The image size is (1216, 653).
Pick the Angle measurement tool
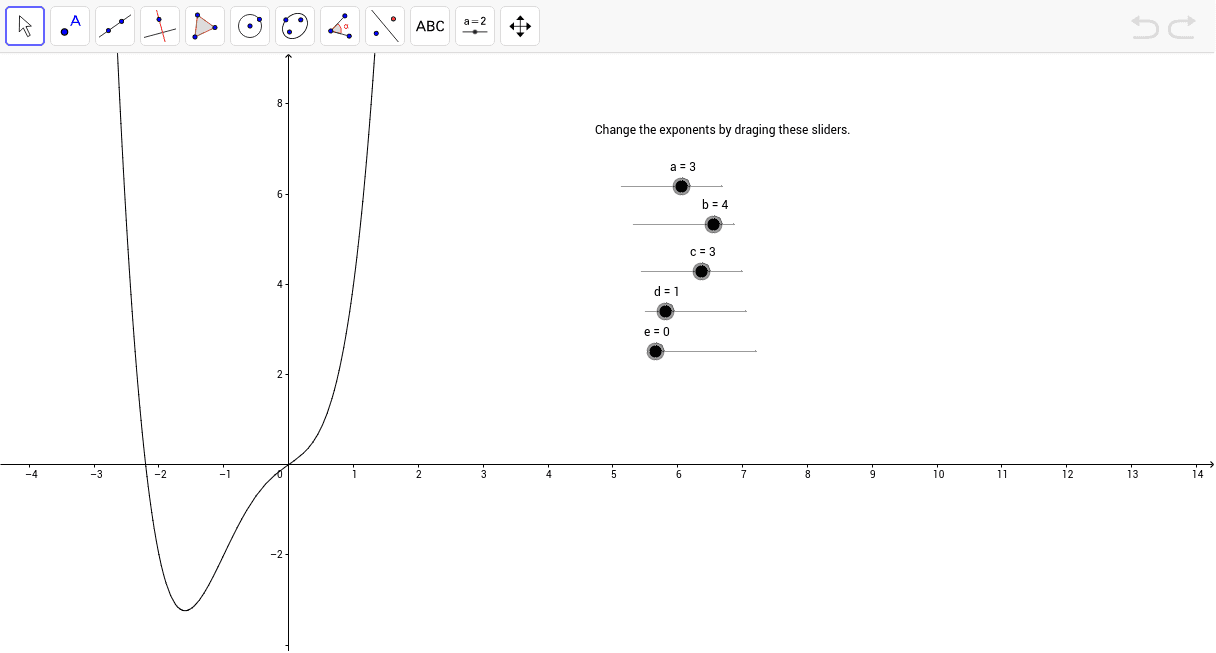340,26
